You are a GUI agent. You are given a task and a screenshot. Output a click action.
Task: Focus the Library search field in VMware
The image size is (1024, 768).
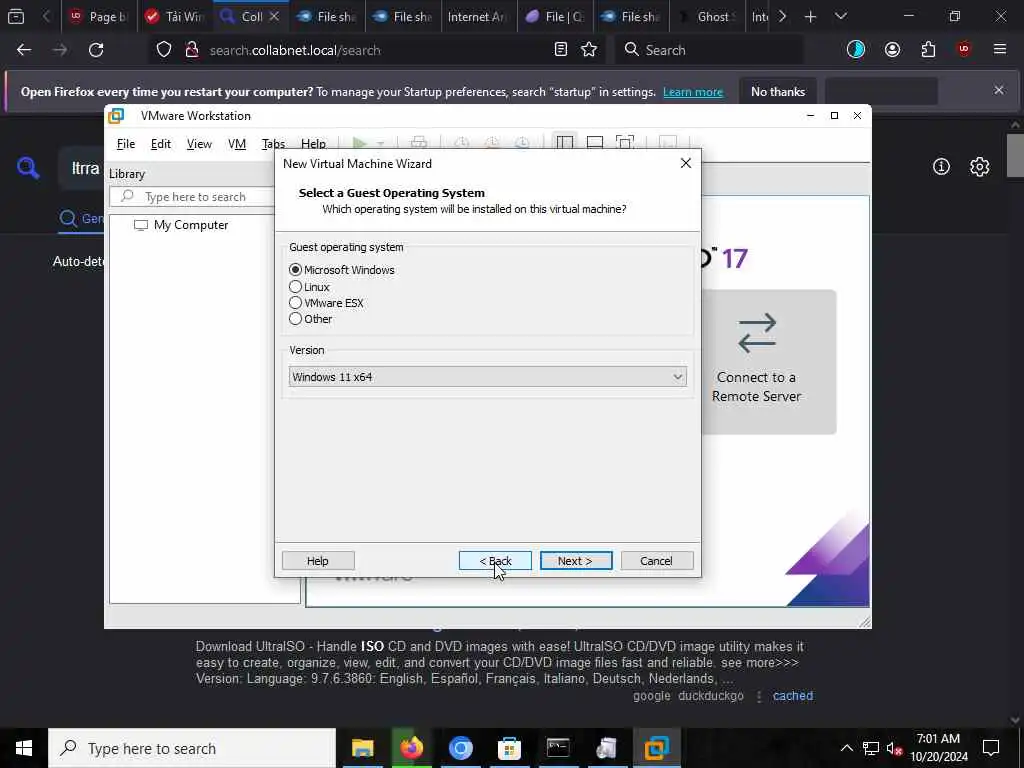pyautogui.click(x=193, y=197)
